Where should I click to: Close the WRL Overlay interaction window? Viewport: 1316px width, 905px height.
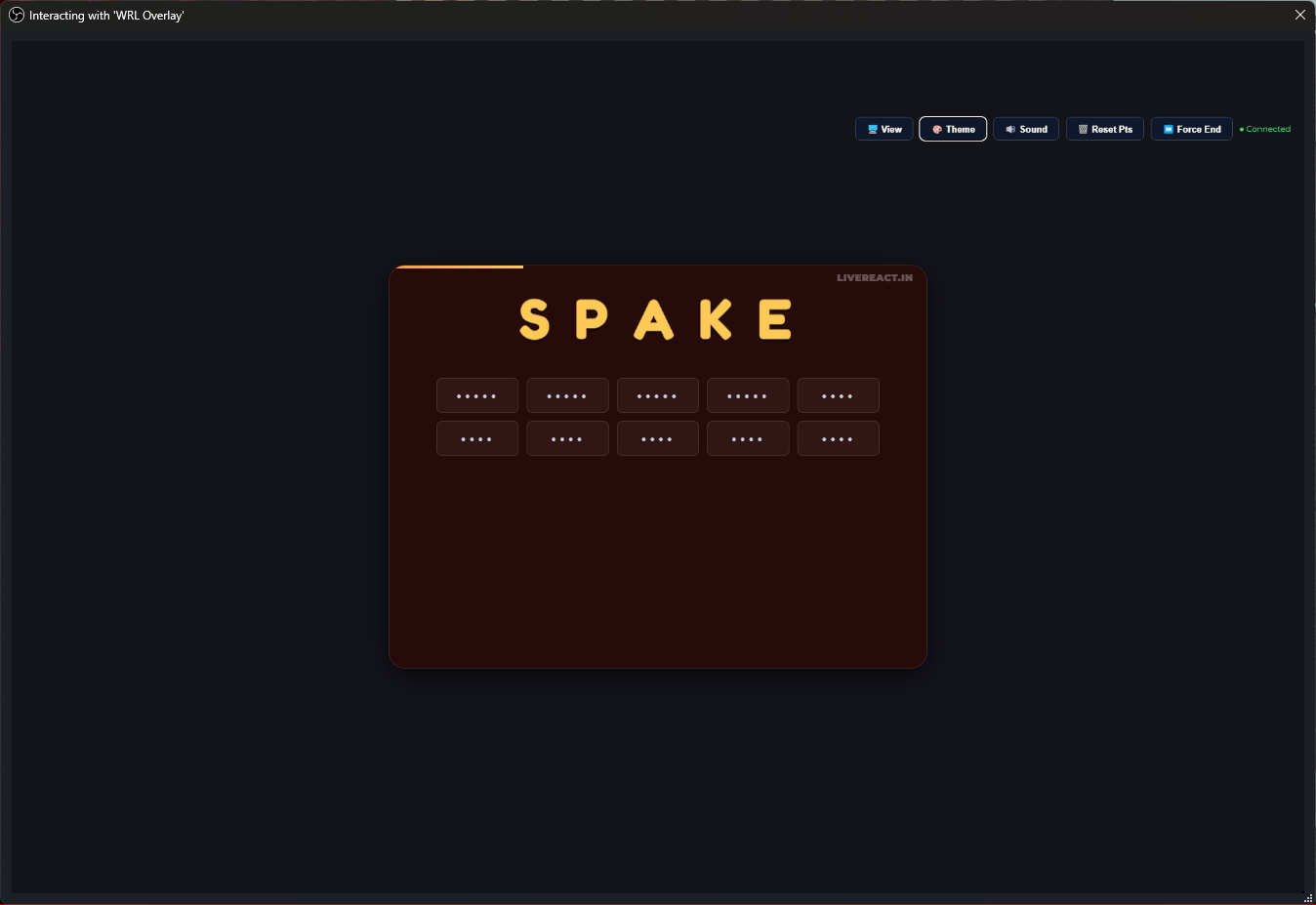(1299, 15)
